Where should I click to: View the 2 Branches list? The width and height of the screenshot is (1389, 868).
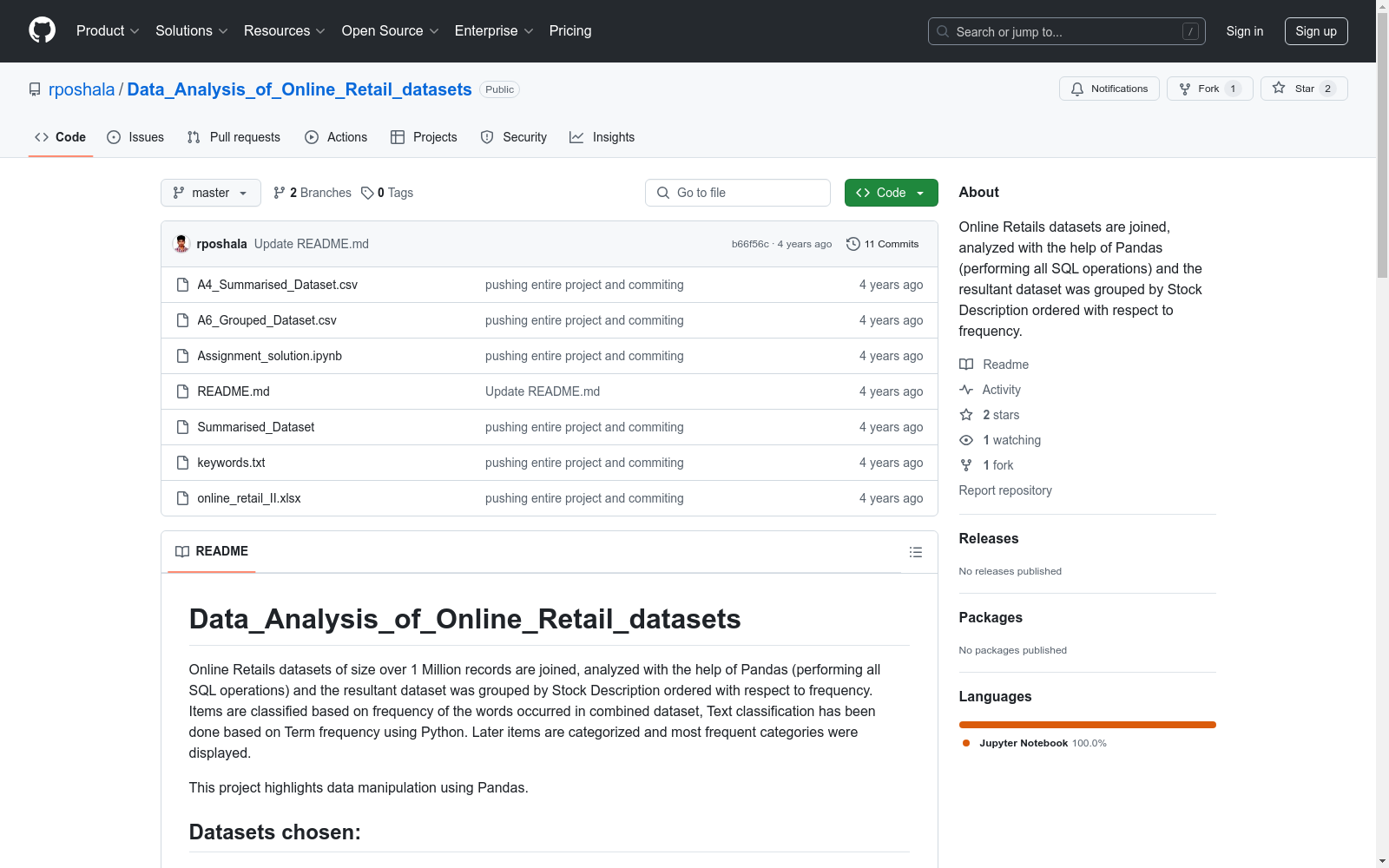(312, 193)
